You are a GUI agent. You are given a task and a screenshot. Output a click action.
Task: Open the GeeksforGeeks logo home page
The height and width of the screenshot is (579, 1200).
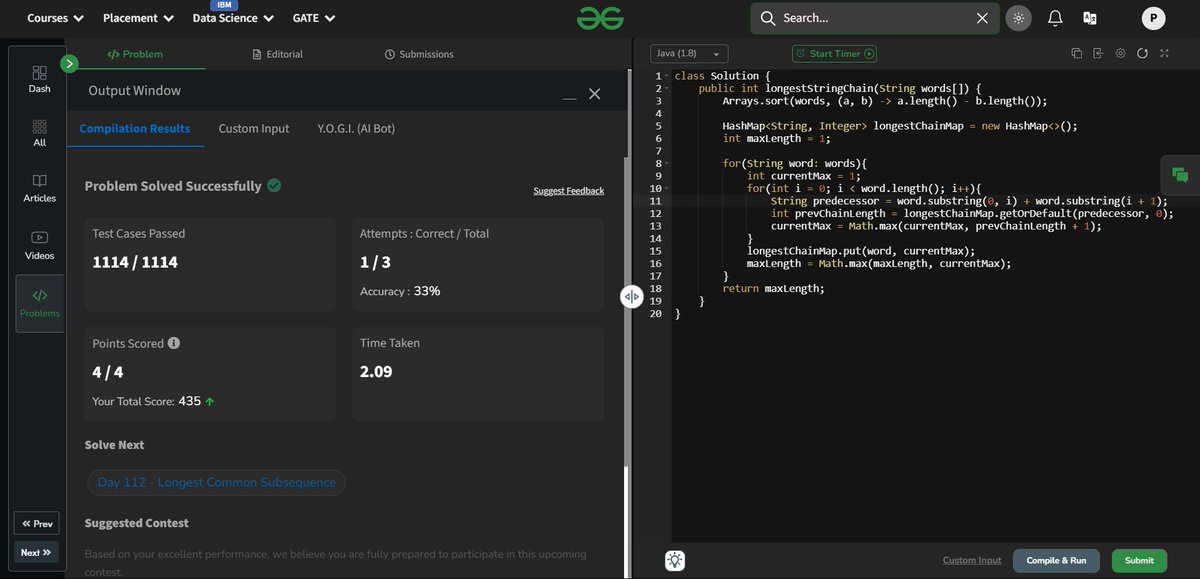(x=600, y=18)
